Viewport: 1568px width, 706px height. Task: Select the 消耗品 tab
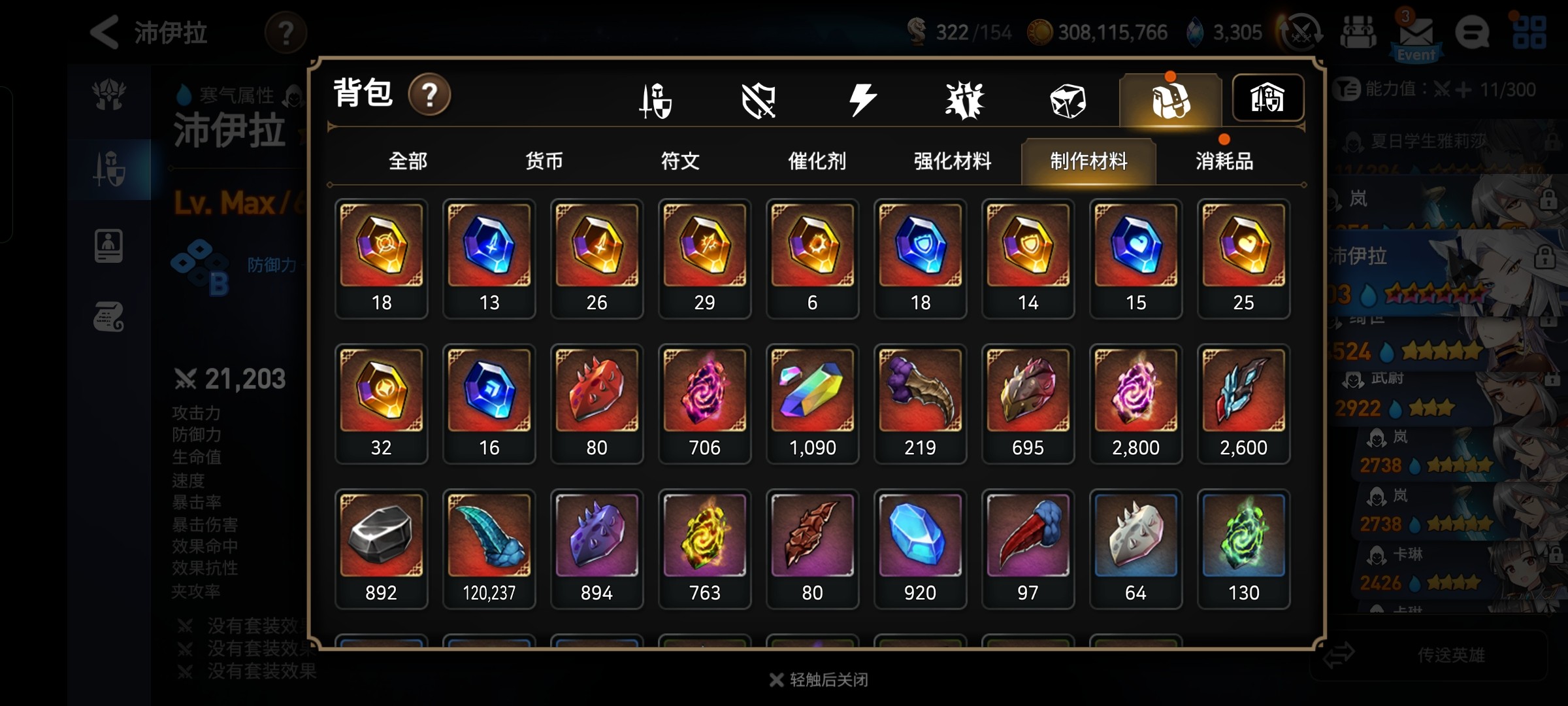[1224, 161]
